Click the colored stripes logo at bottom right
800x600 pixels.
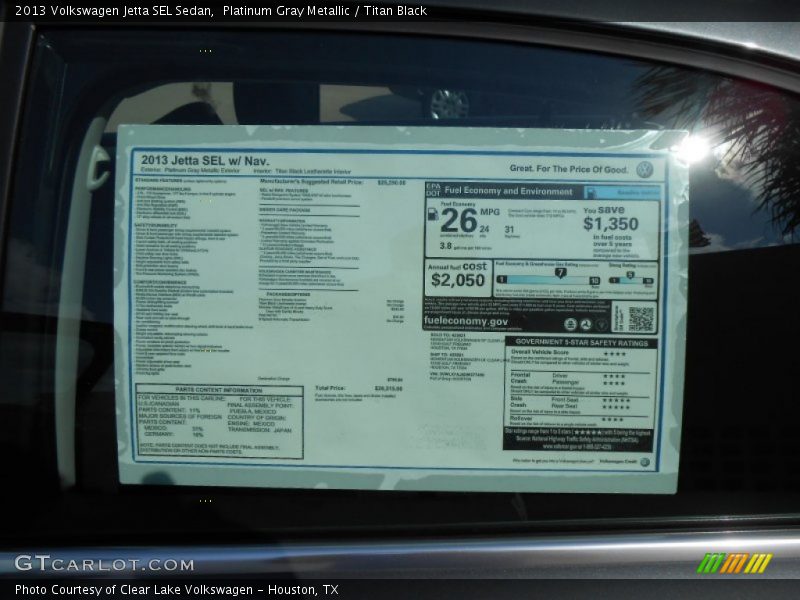tap(734, 563)
